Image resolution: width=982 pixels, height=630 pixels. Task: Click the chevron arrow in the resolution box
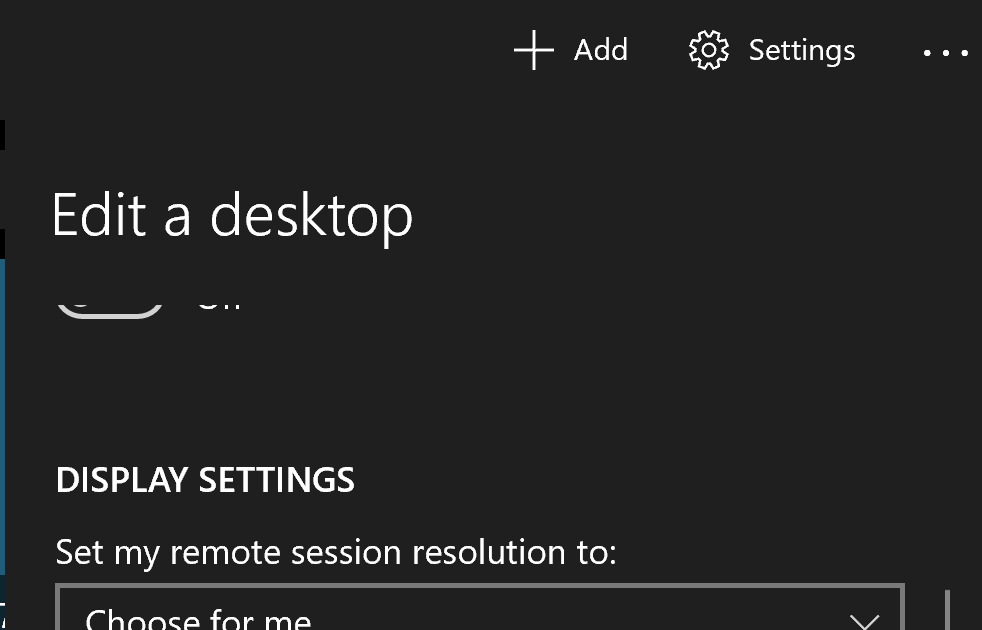click(x=862, y=619)
